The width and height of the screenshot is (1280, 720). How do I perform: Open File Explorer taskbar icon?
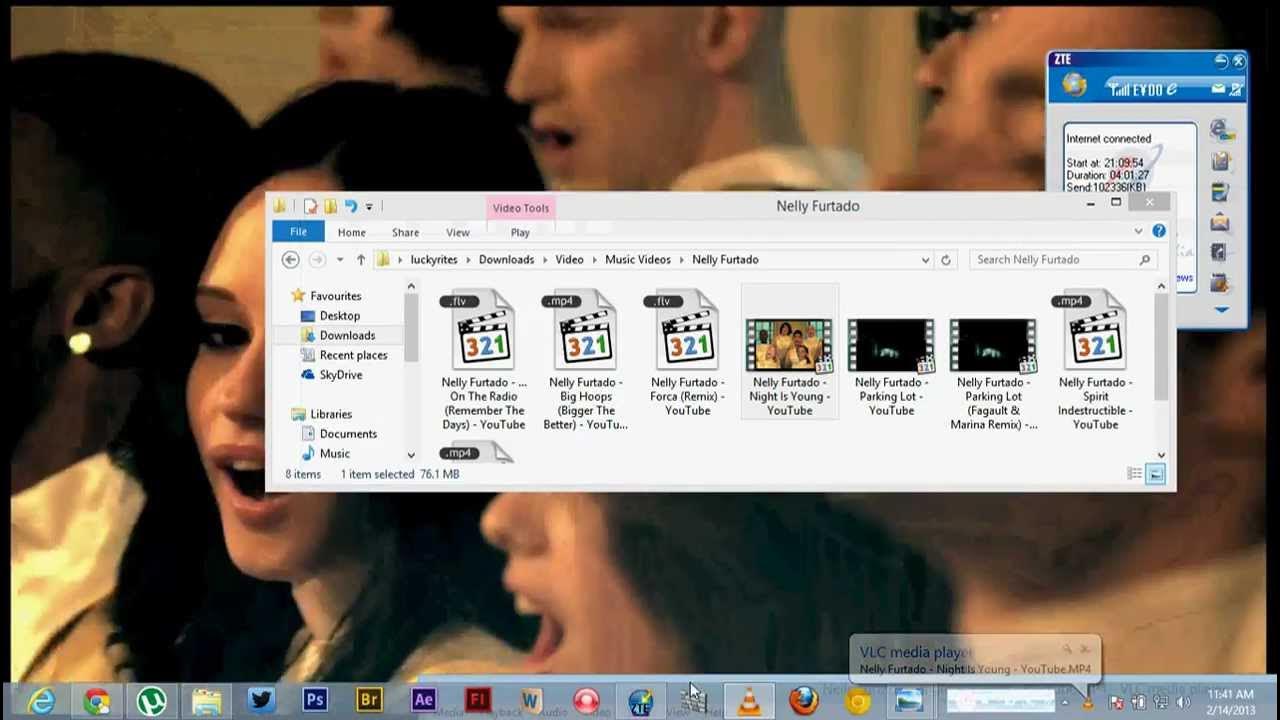click(x=206, y=701)
